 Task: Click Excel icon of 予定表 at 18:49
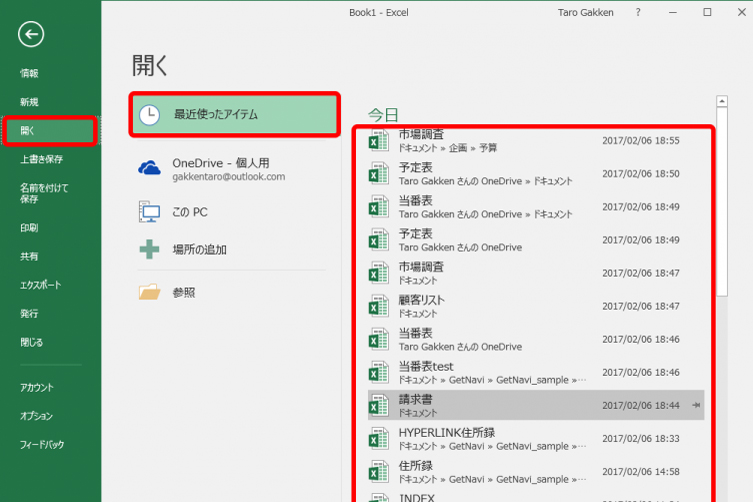[x=379, y=240]
